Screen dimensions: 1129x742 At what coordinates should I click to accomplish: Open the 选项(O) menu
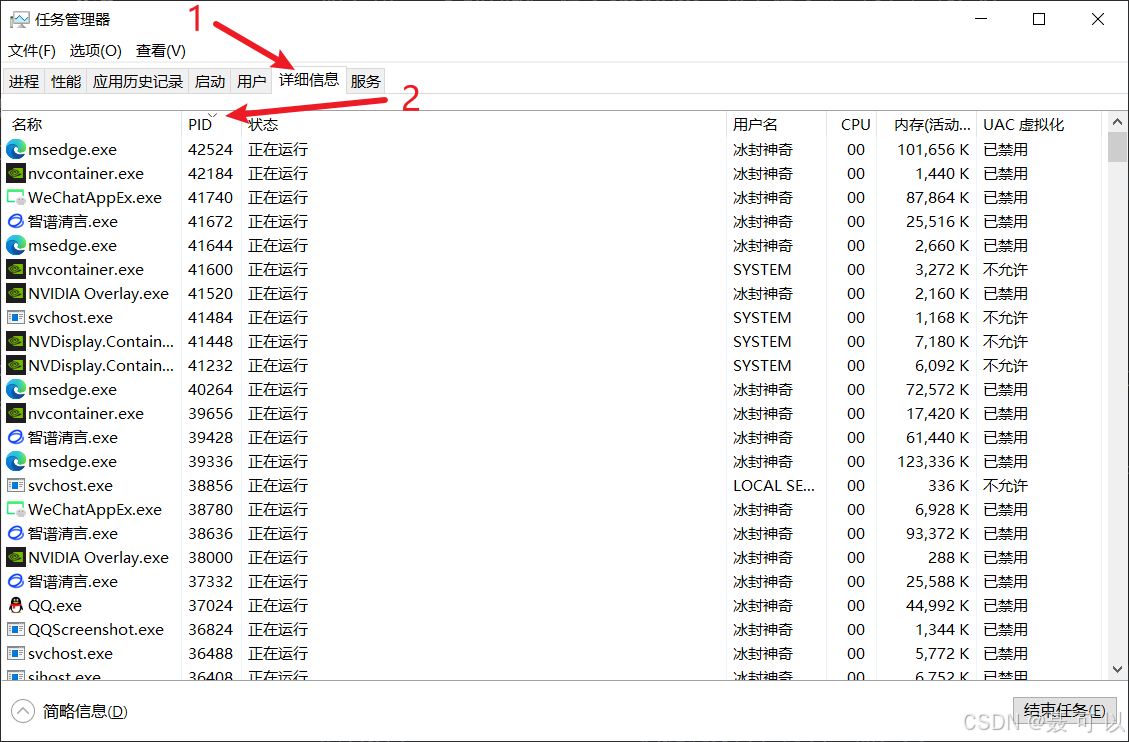(x=96, y=50)
